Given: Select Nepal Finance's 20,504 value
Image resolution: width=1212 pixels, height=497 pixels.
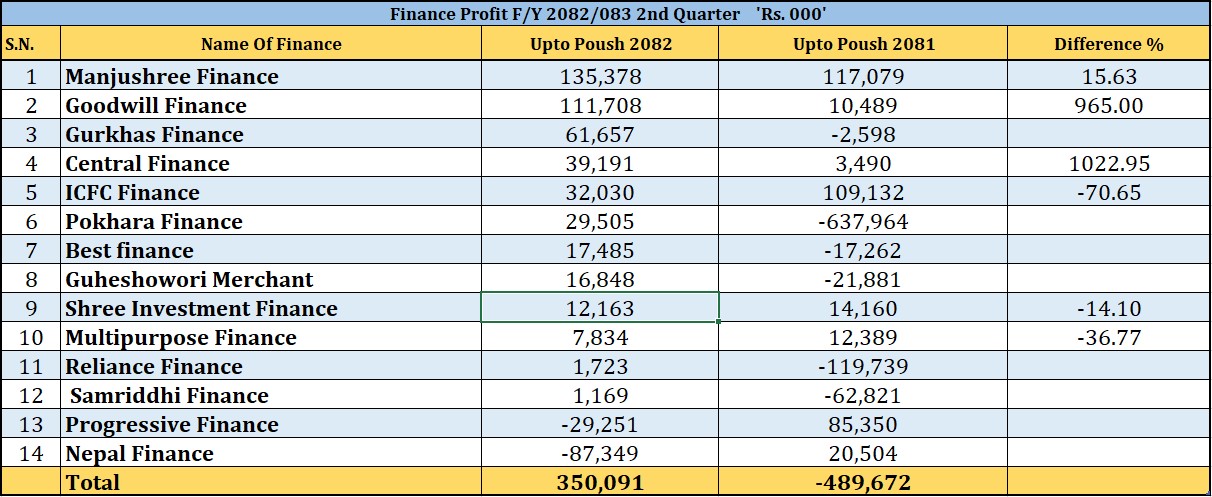Looking at the screenshot, I should (x=862, y=454).
